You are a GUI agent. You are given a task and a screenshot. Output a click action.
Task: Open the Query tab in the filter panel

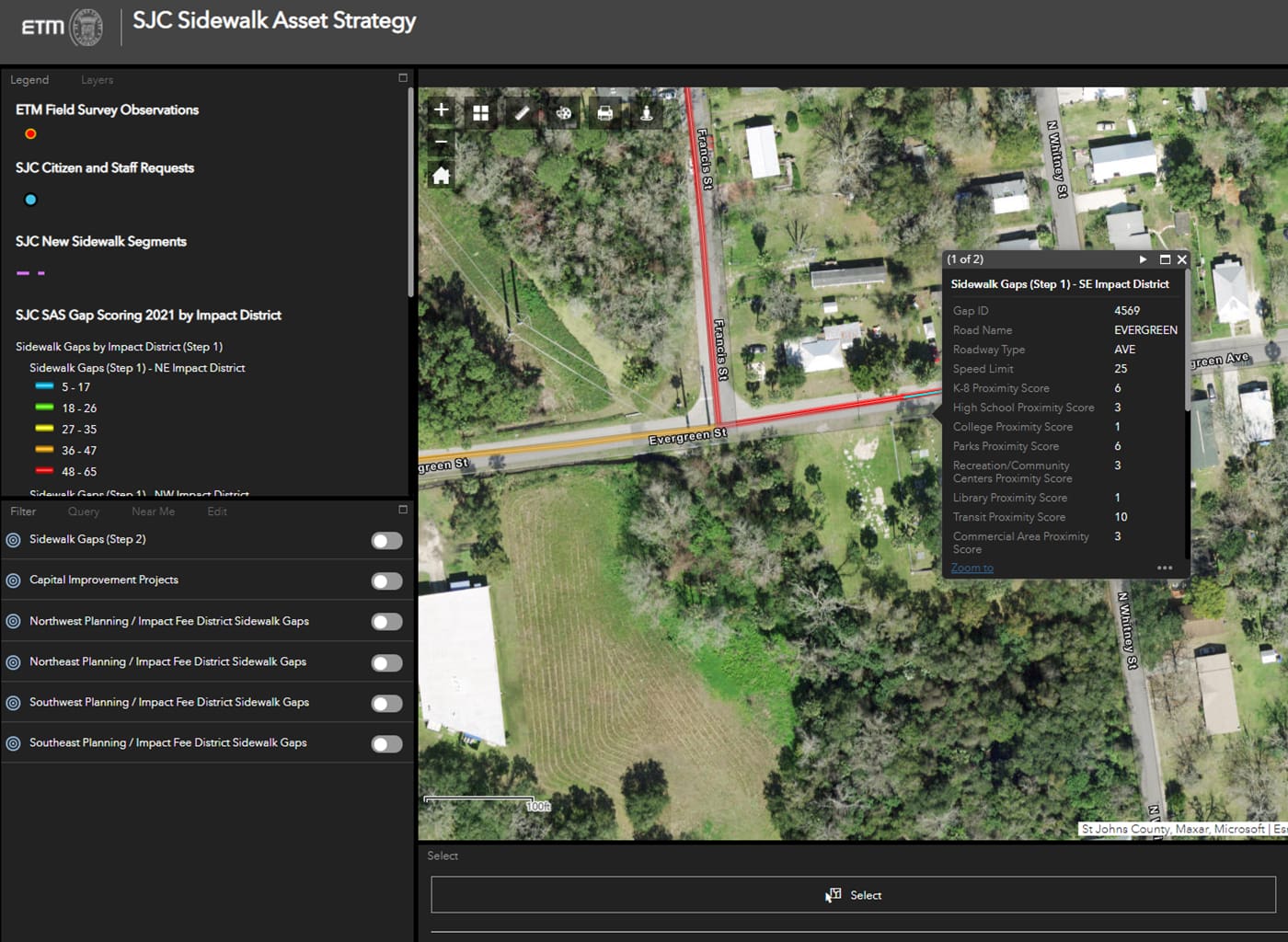83,511
